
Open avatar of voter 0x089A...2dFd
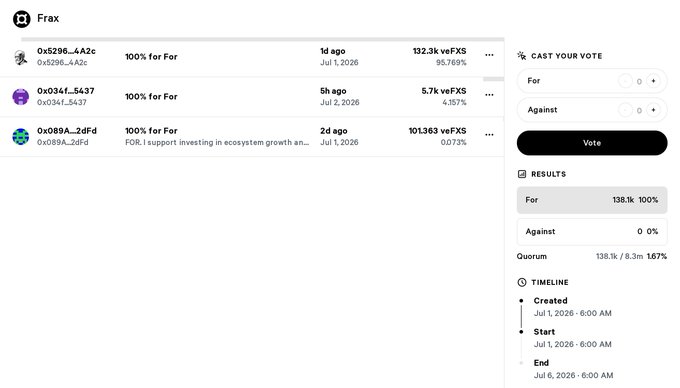click(x=20, y=137)
